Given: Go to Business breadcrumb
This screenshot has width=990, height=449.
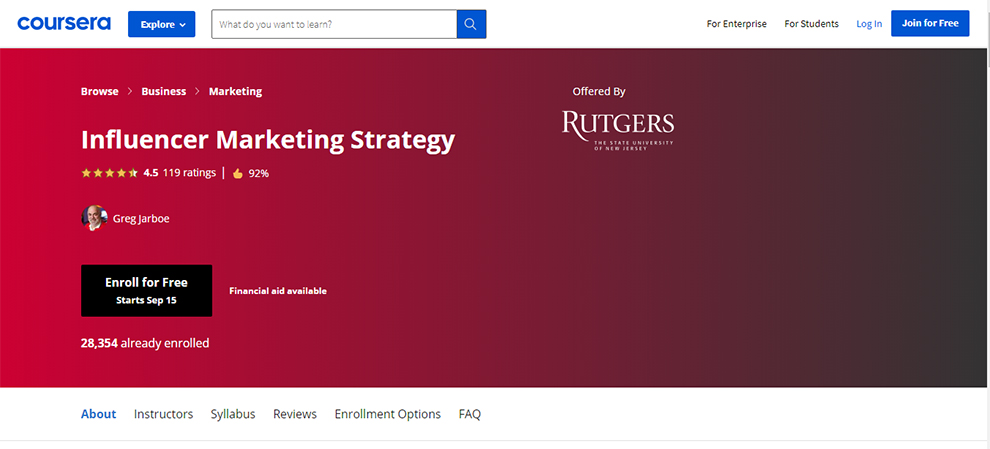Looking at the screenshot, I should coord(164,91).
